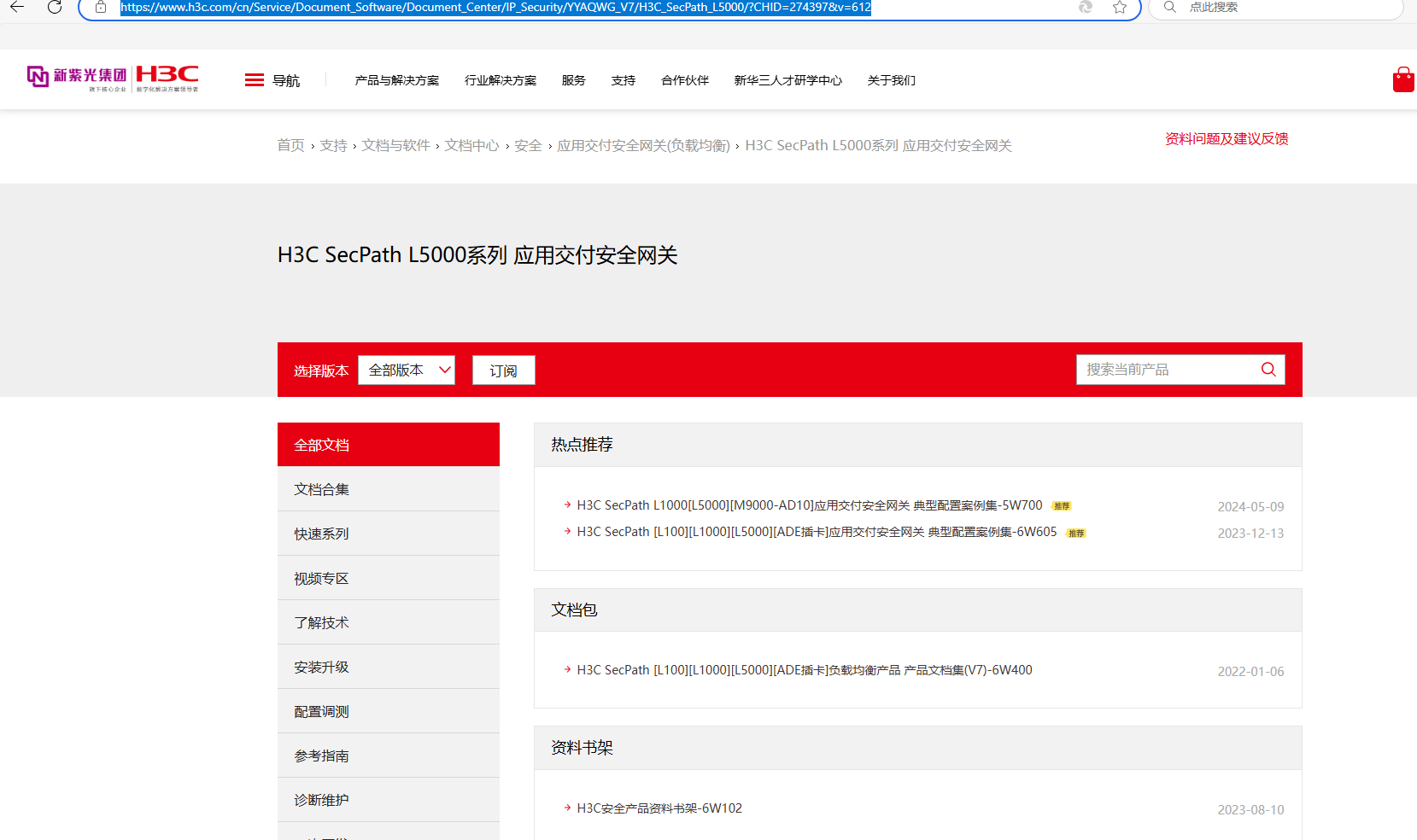Bookmark this page with the star icon
Image resolution: width=1417 pixels, height=840 pixels.
click(1120, 7)
